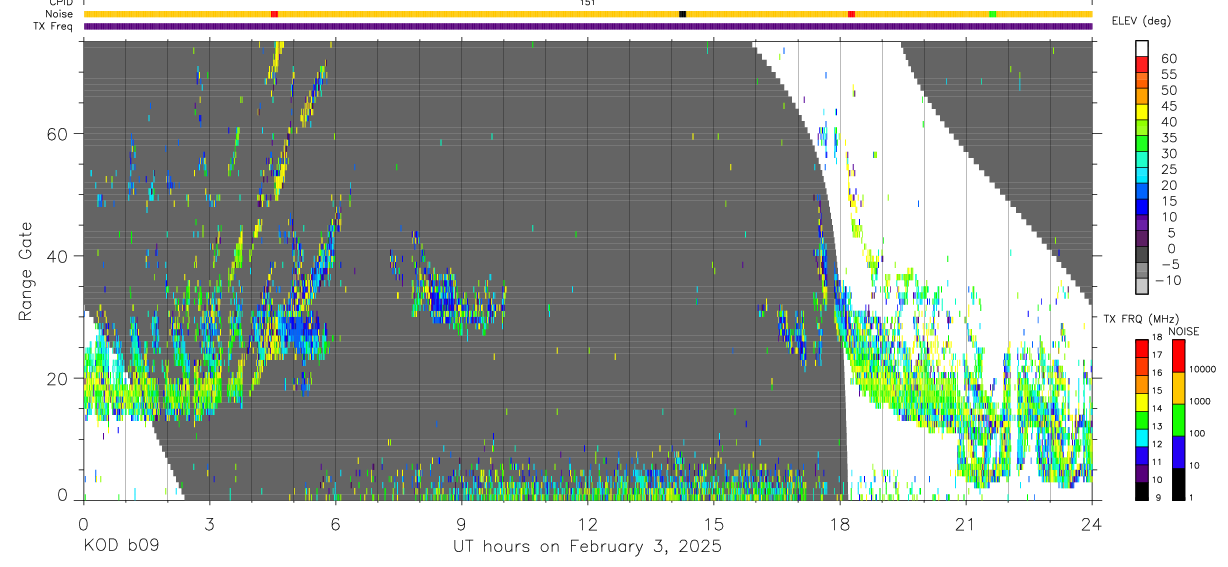
Task: Pick the black 9–10 MHz TX FRQ swatch
Action: pos(1142,491)
